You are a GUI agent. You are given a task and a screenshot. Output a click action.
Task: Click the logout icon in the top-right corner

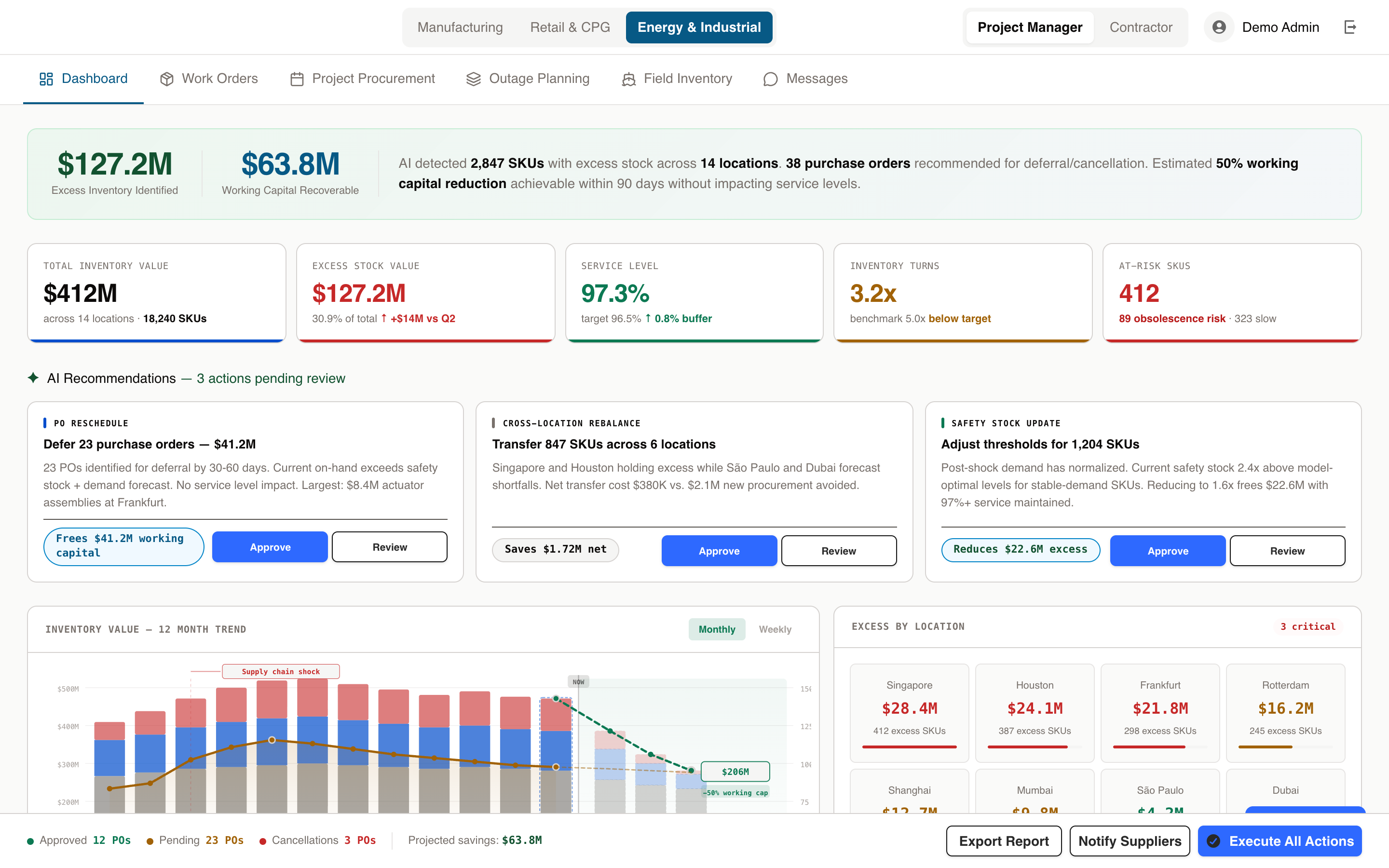click(x=1351, y=27)
